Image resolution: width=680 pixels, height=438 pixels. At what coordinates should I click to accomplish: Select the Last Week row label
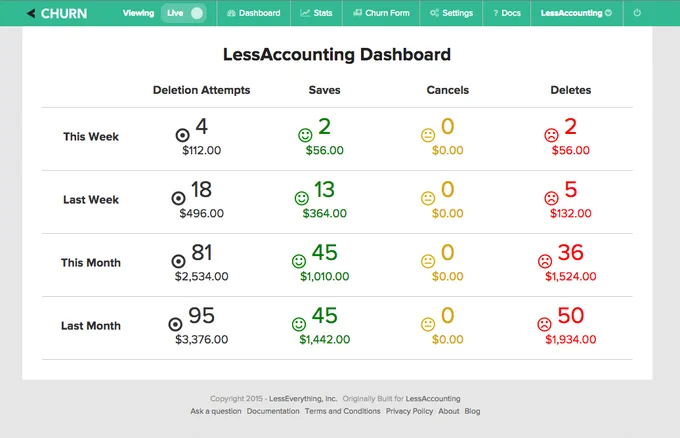[91, 199]
